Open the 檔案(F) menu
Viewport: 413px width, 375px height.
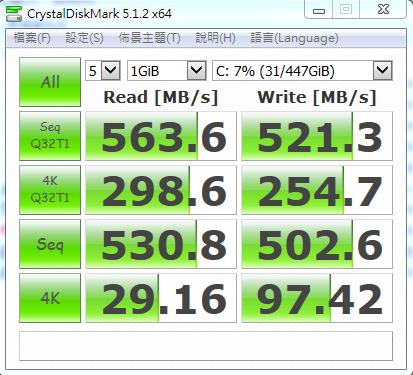pyautogui.click(x=32, y=38)
